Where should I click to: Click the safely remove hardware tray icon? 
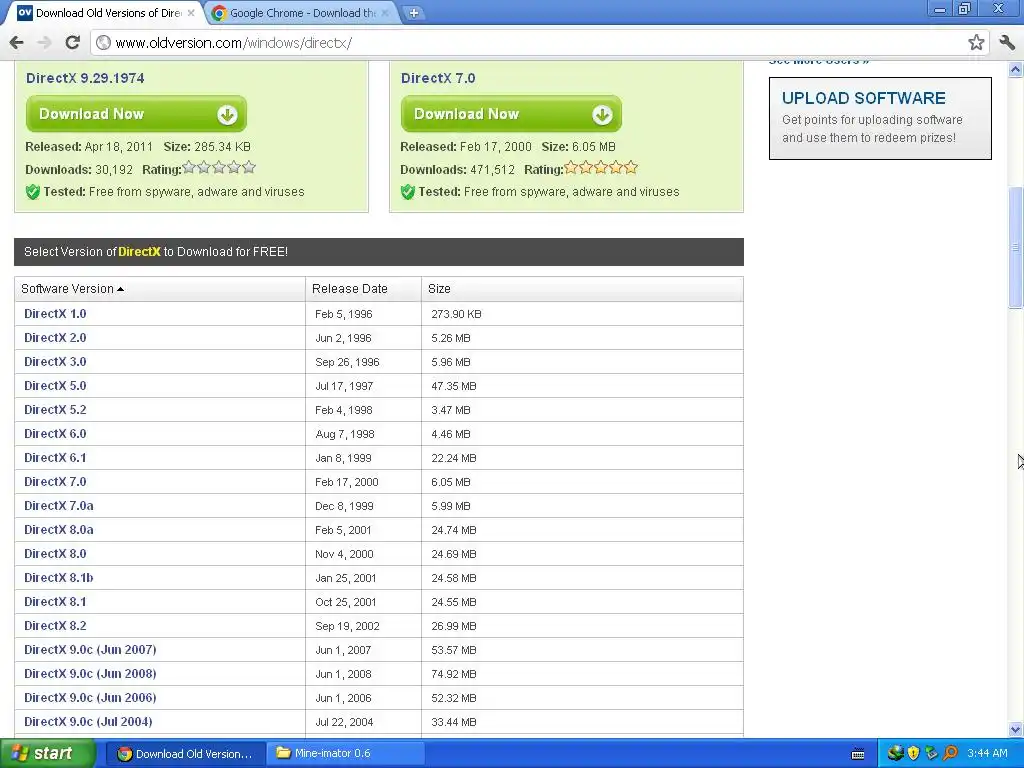tap(931, 754)
